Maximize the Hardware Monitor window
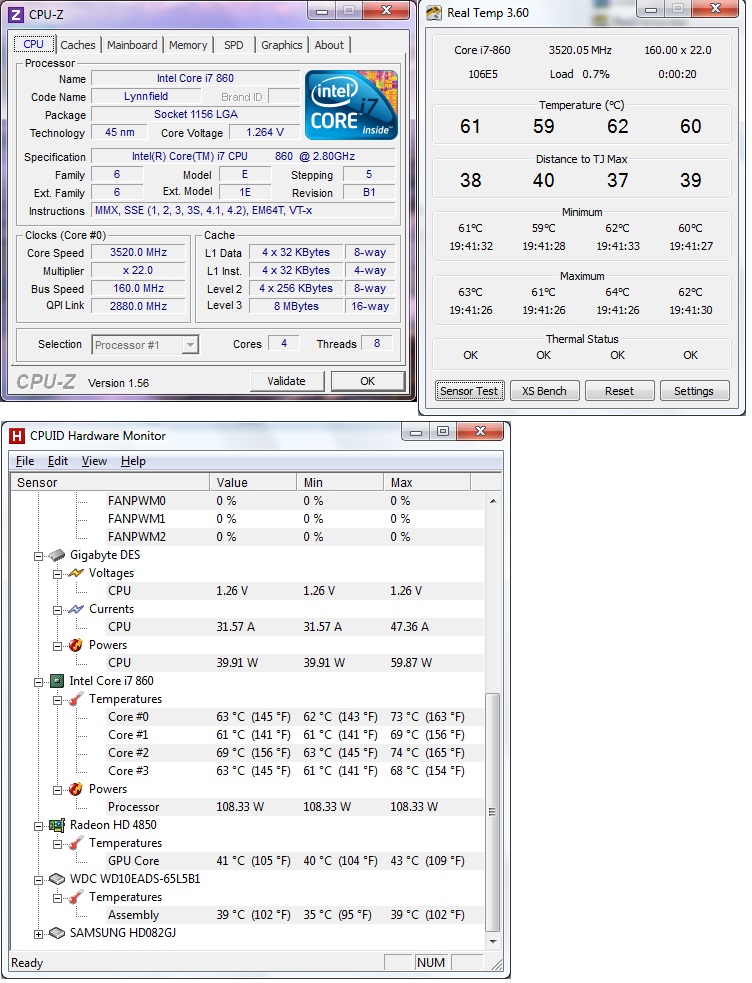Screen dimensions: 752x983 (443, 431)
